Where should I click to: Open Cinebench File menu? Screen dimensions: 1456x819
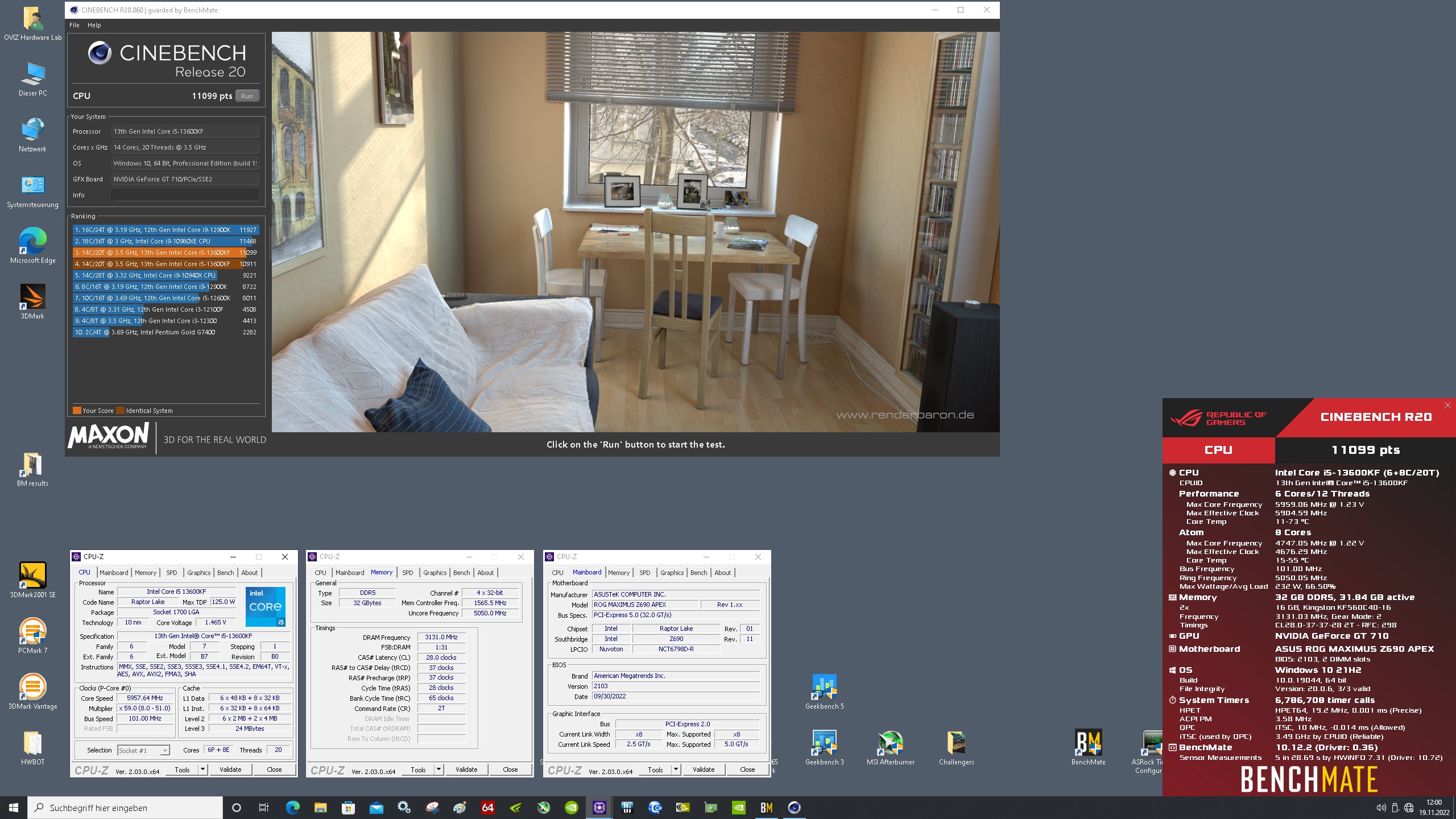(x=75, y=25)
